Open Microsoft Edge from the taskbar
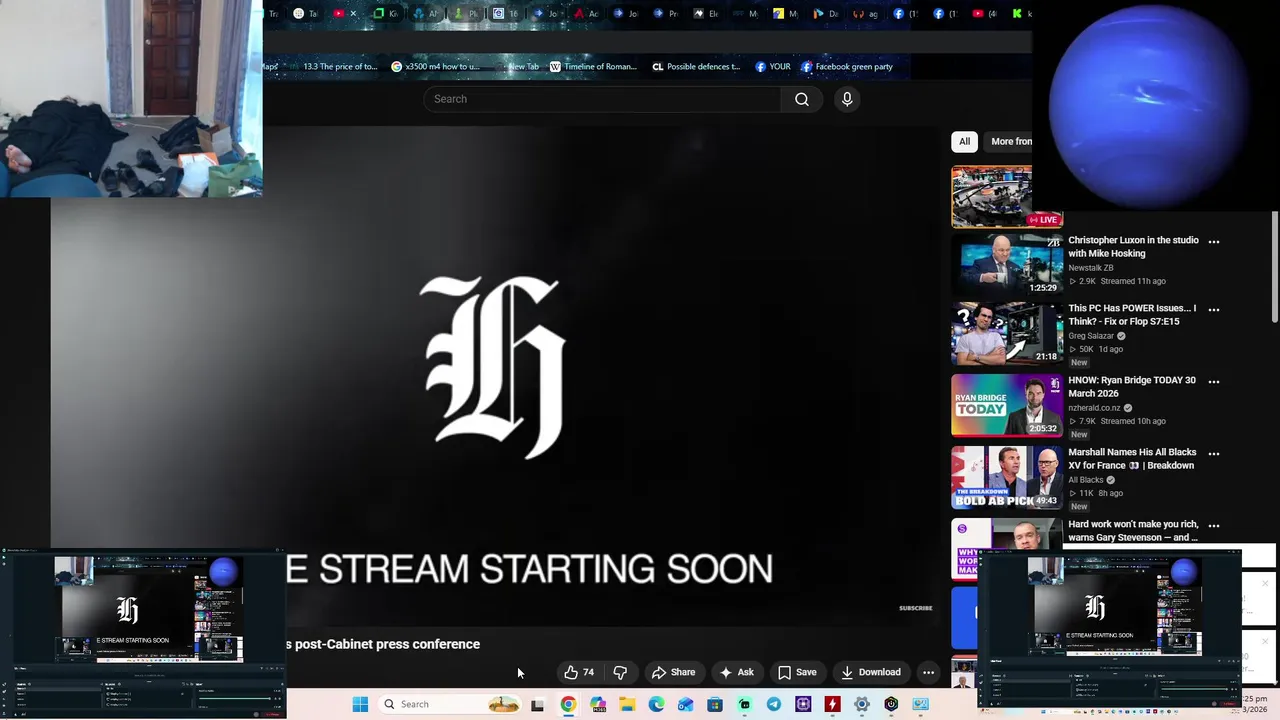Viewport: 1280px width, 720px height. point(656,704)
